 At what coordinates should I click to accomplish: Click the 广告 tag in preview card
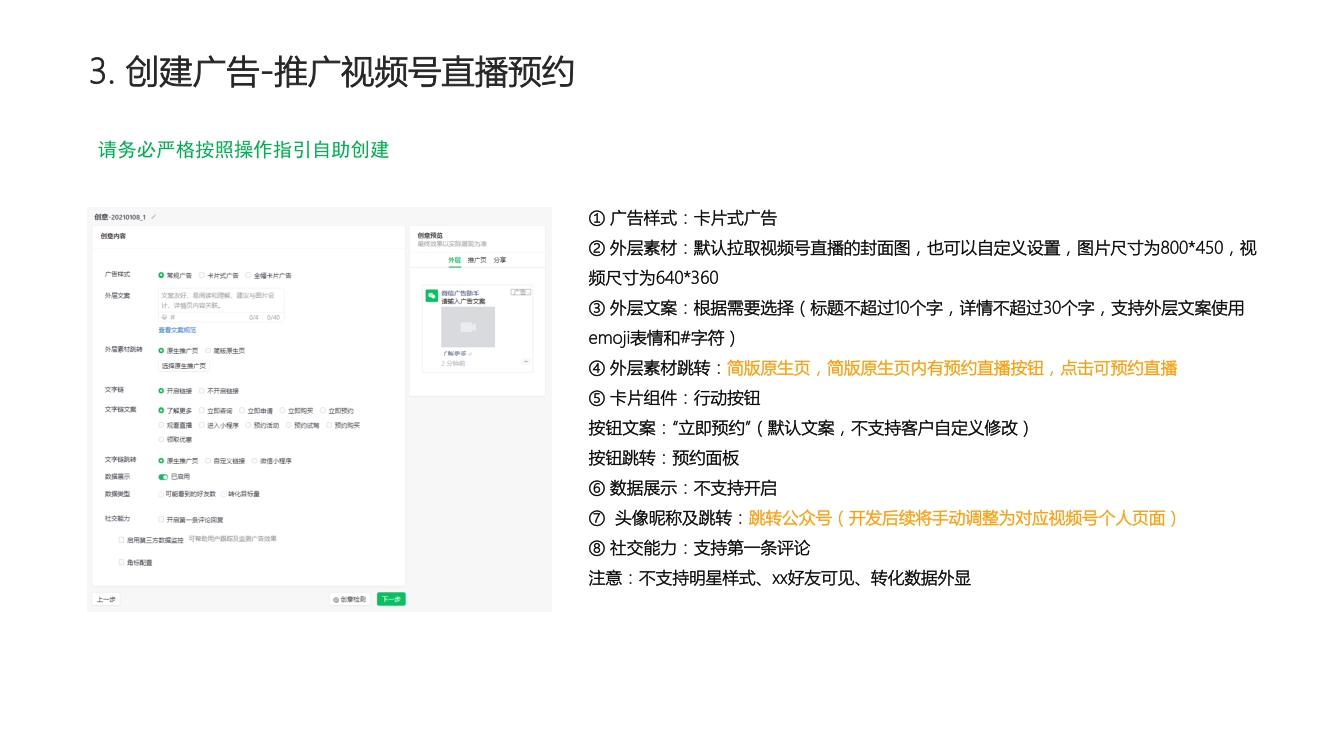519,292
